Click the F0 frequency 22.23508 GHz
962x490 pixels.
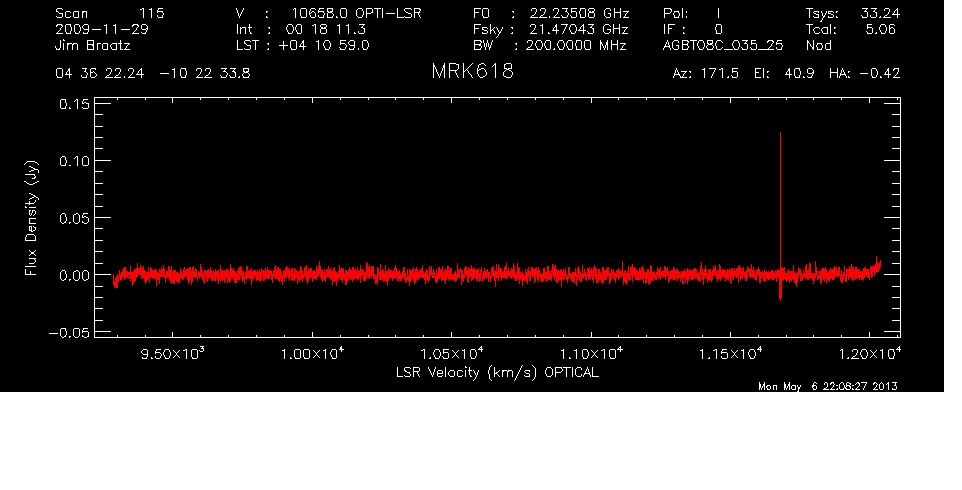pyautogui.click(x=579, y=13)
